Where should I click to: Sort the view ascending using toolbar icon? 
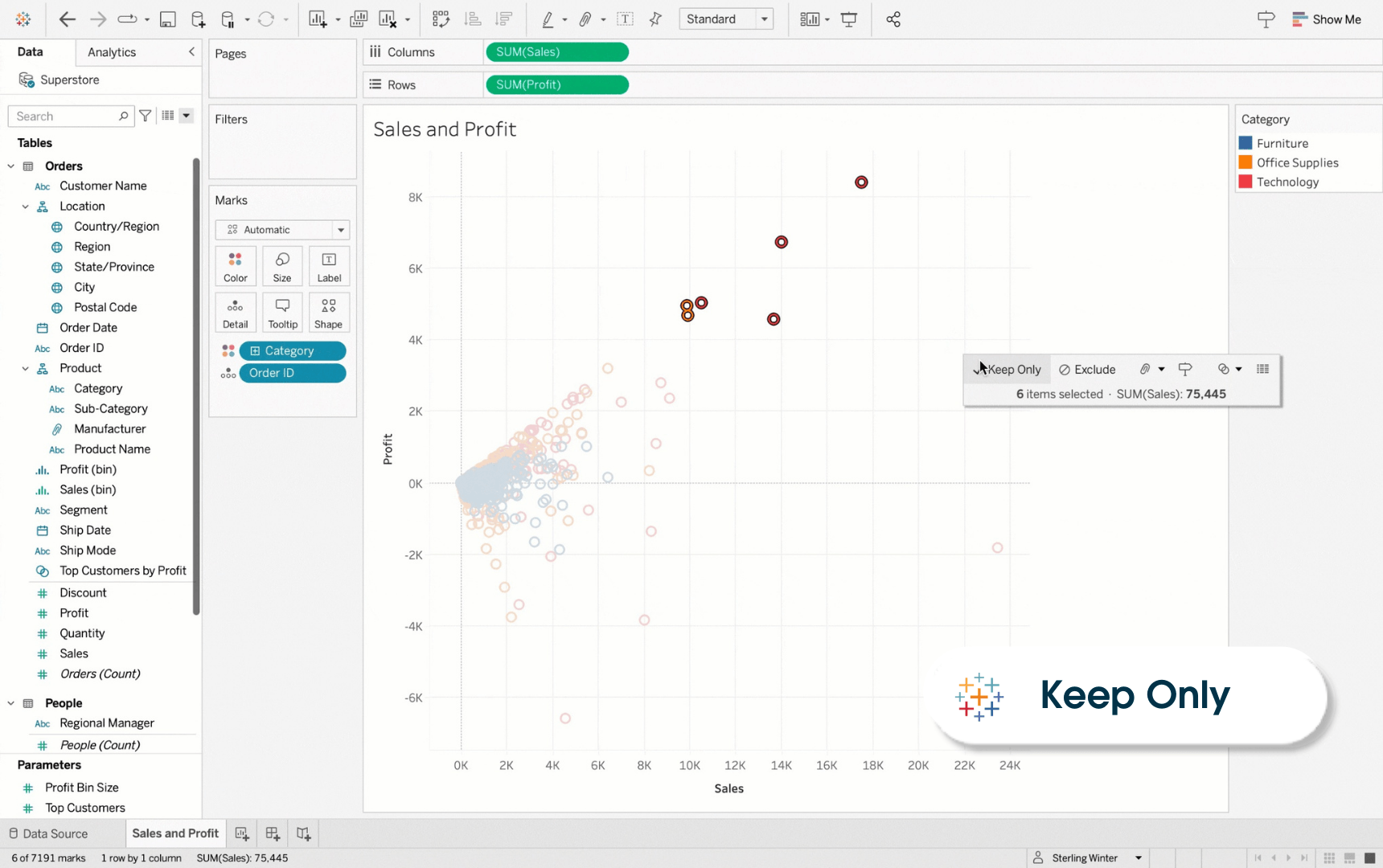(x=473, y=19)
